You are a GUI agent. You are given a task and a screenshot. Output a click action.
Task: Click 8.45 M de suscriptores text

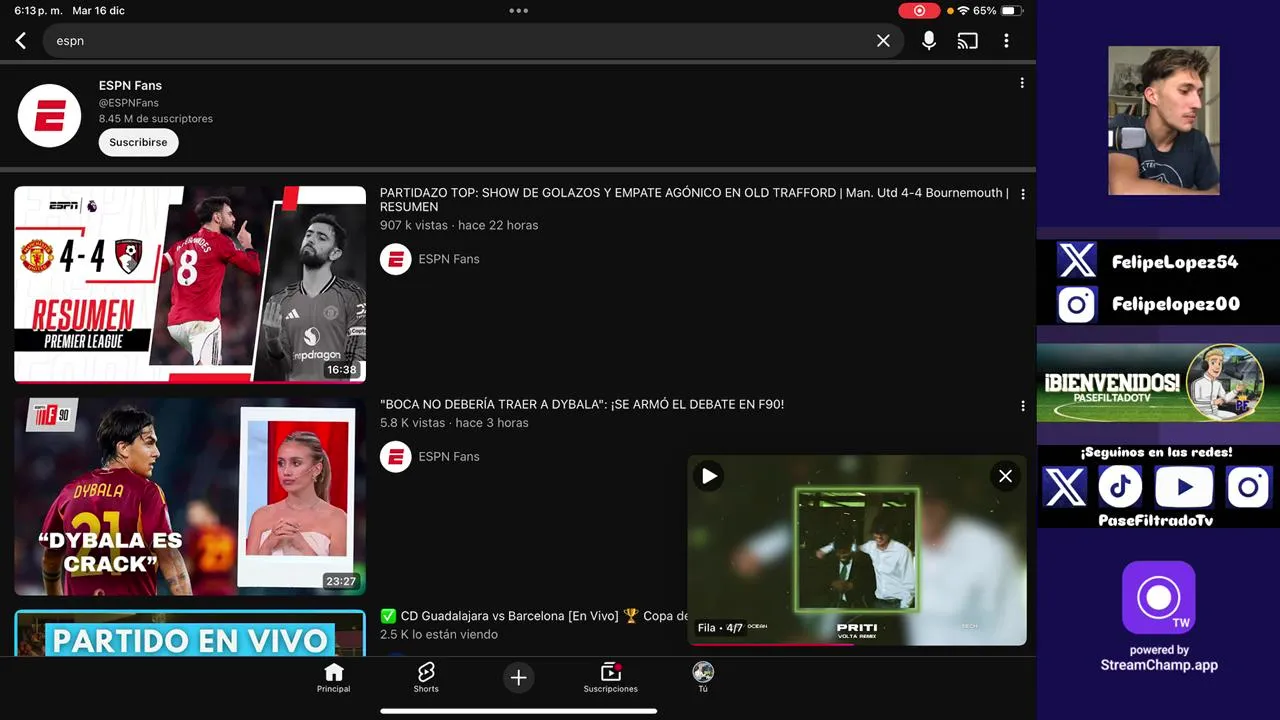tap(156, 119)
